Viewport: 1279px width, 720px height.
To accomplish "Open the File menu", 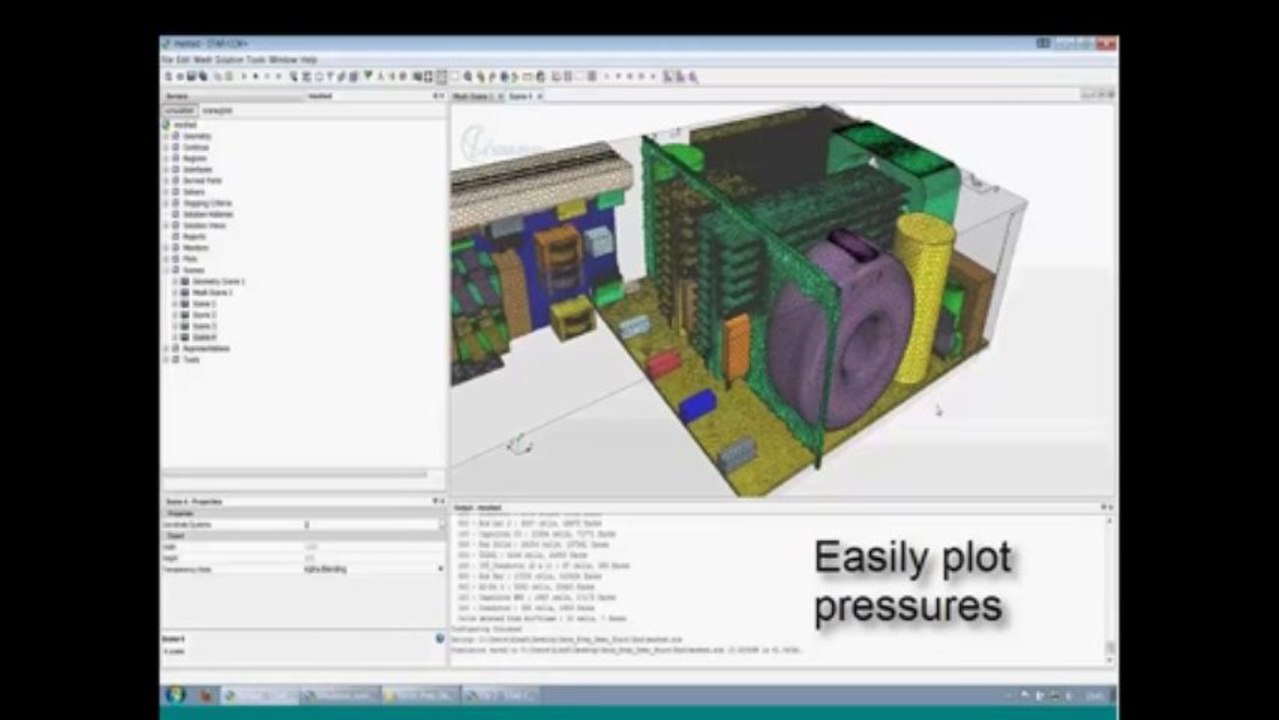I will [x=167, y=60].
